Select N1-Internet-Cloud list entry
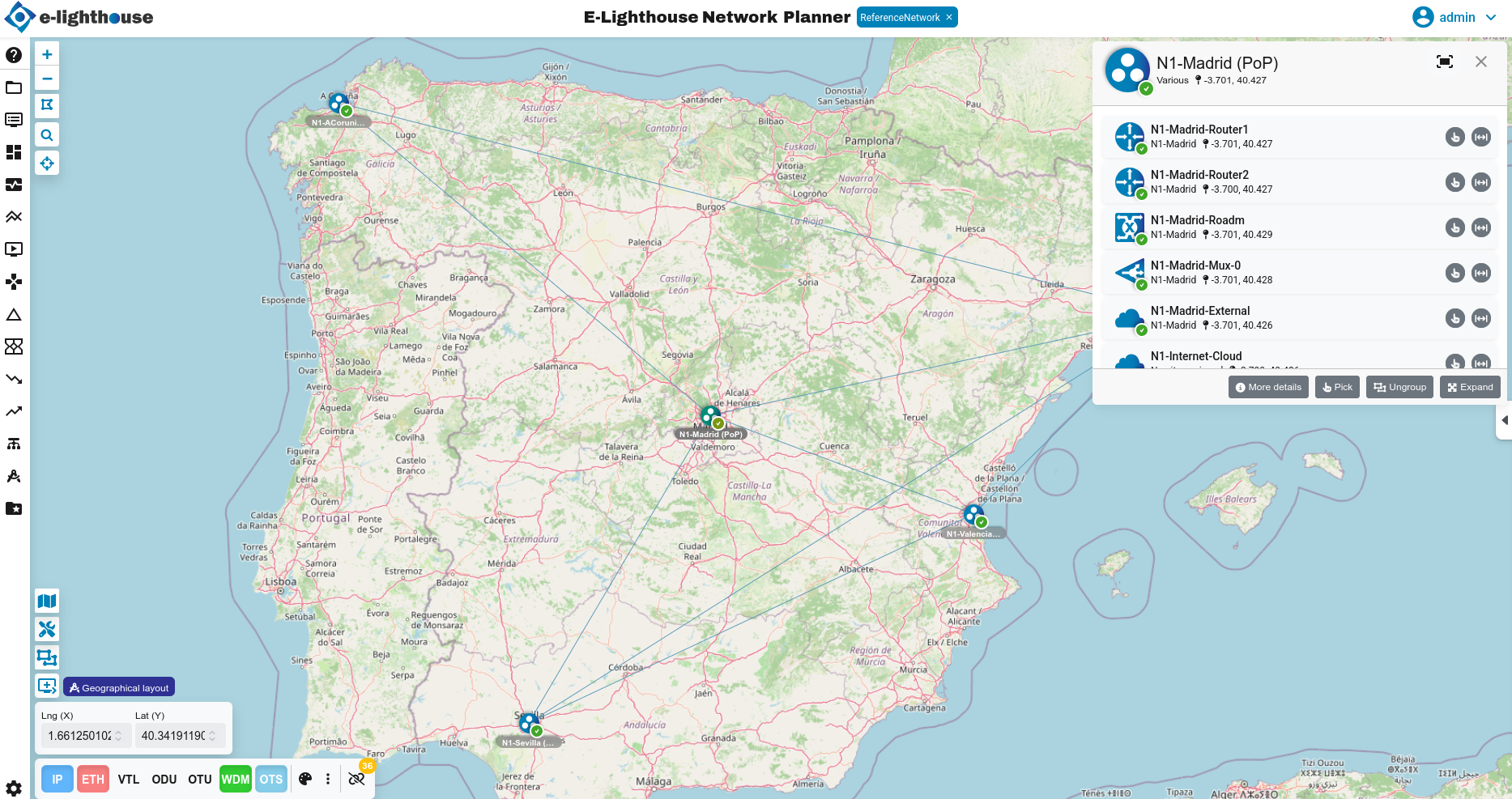Viewport: 1512px width, 799px height. 1299,356
